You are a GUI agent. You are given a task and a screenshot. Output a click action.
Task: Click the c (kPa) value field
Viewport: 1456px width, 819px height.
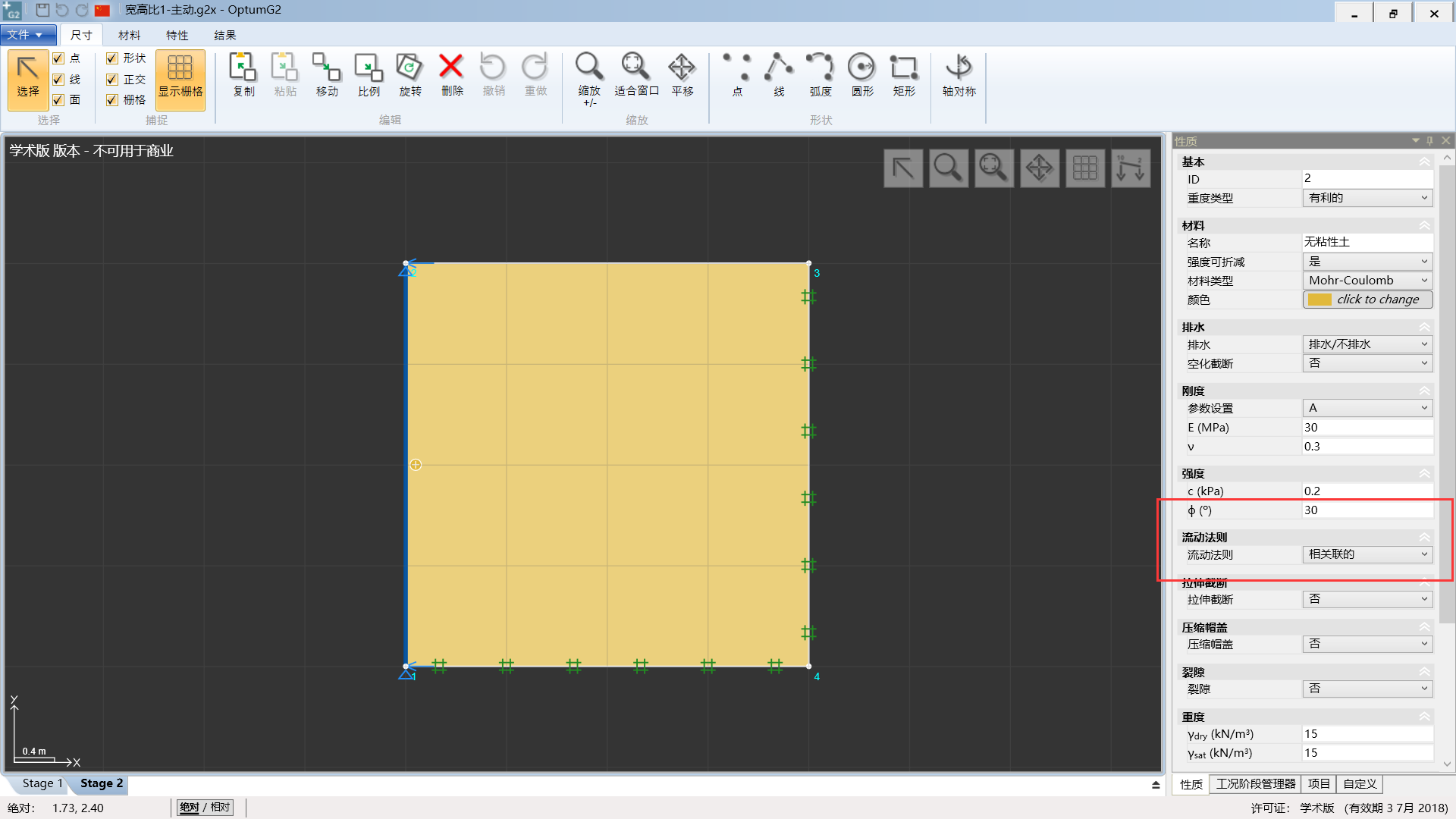(1368, 491)
